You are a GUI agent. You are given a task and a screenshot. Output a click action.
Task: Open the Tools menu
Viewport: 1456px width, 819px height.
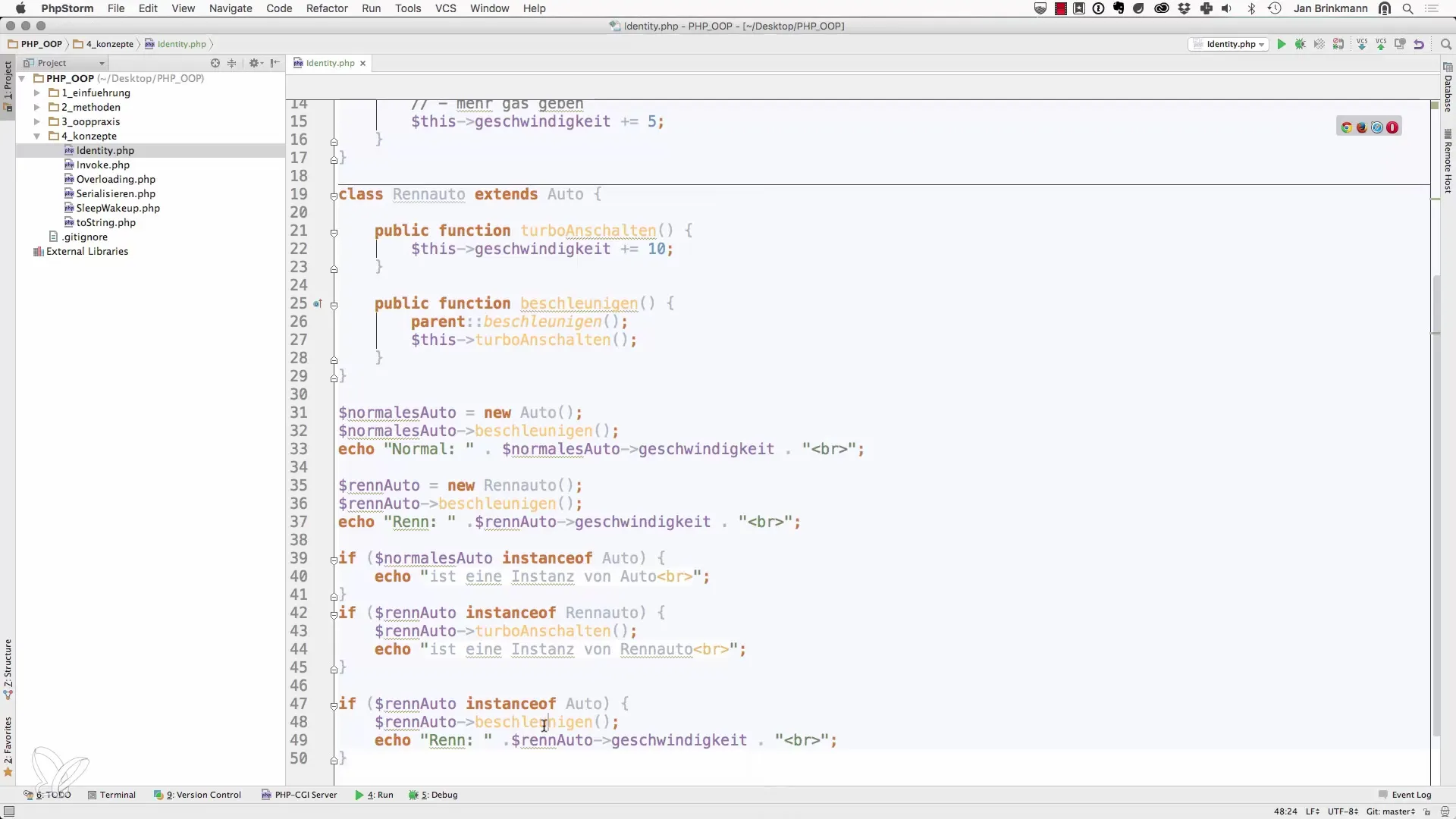coord(408,8)
